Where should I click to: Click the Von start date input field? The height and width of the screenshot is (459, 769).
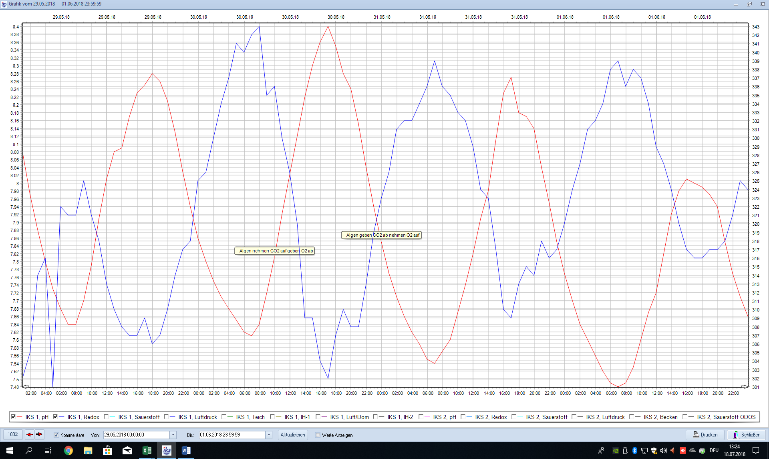point(136,435)
